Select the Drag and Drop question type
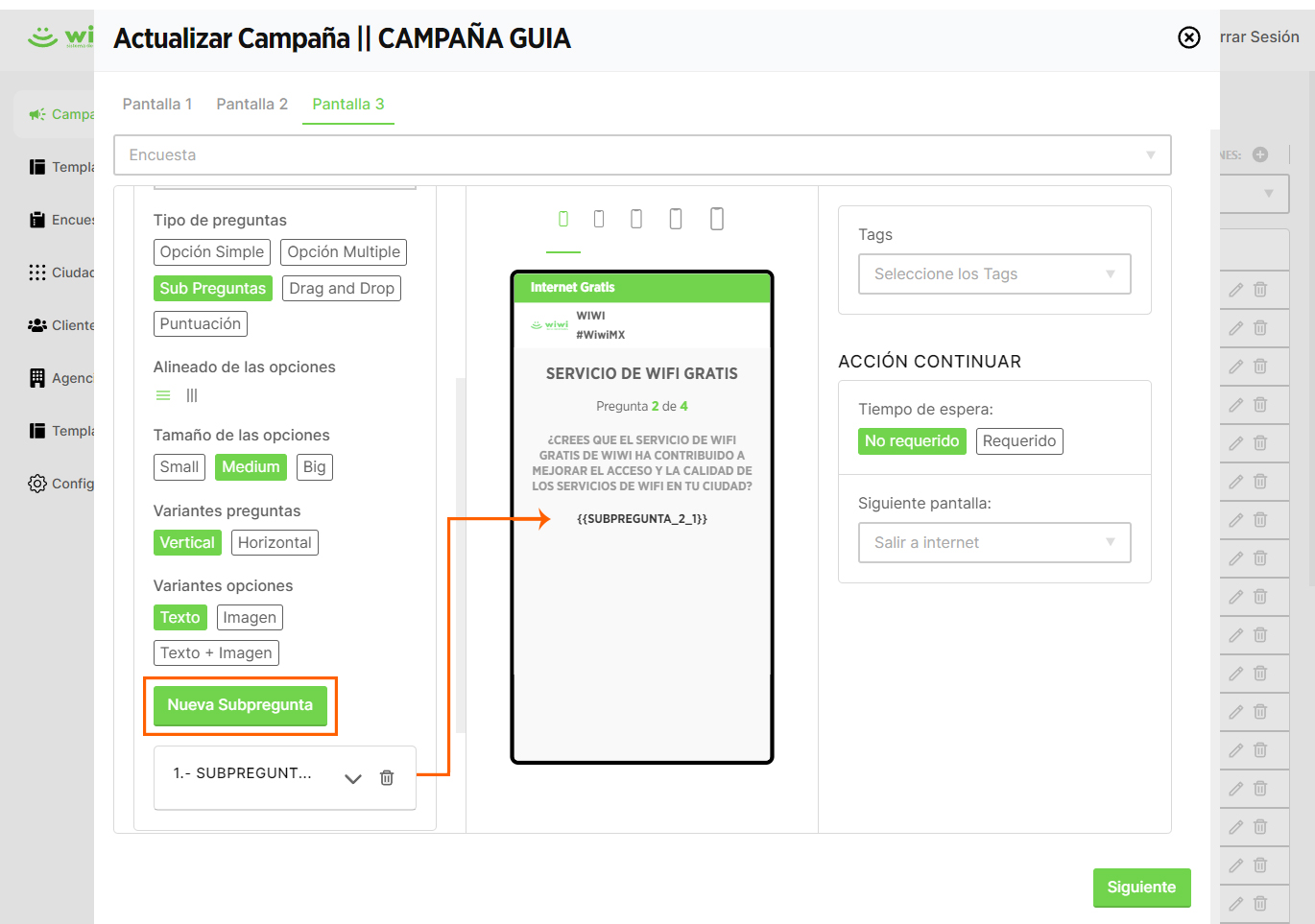The width and height of the screenshot is (1315, 924). click(342, 289)
